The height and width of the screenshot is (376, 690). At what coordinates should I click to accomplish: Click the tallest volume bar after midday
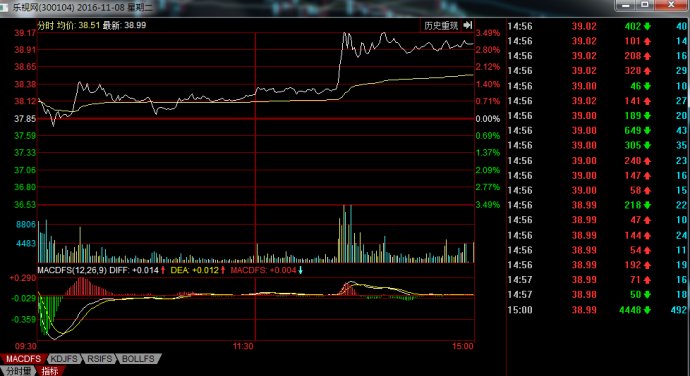[x=344, y=234]
